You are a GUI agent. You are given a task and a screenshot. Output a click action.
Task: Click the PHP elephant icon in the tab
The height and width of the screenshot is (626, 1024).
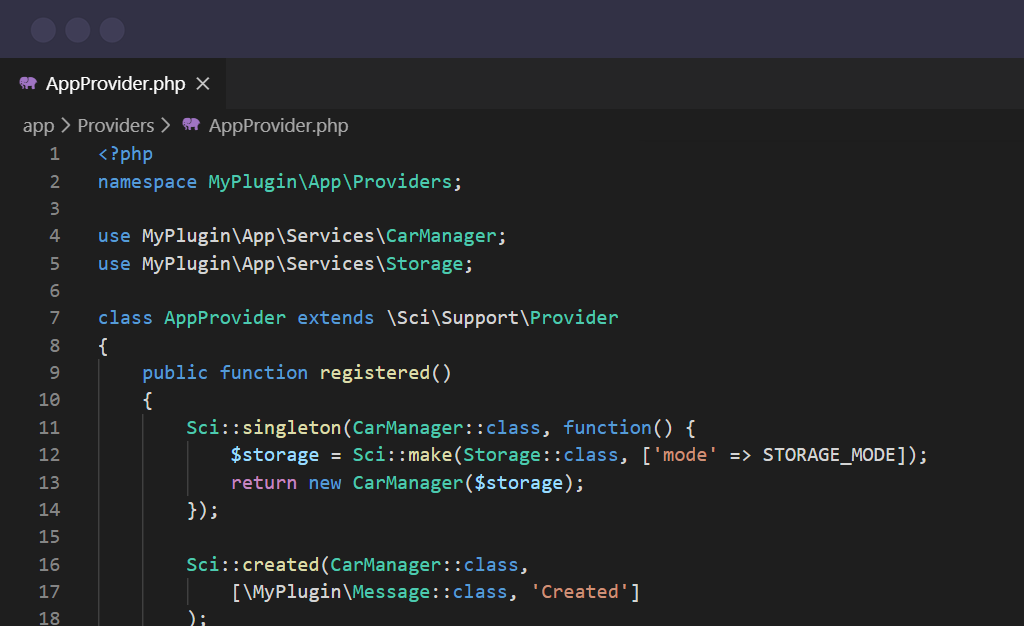tap(28, 83)
